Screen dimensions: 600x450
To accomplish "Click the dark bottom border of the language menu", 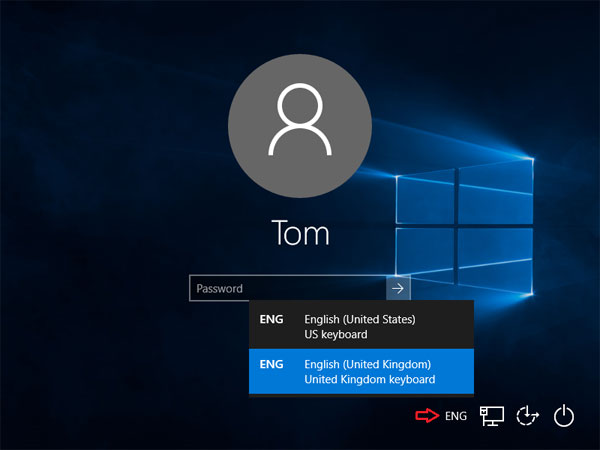I will point(360,395).
